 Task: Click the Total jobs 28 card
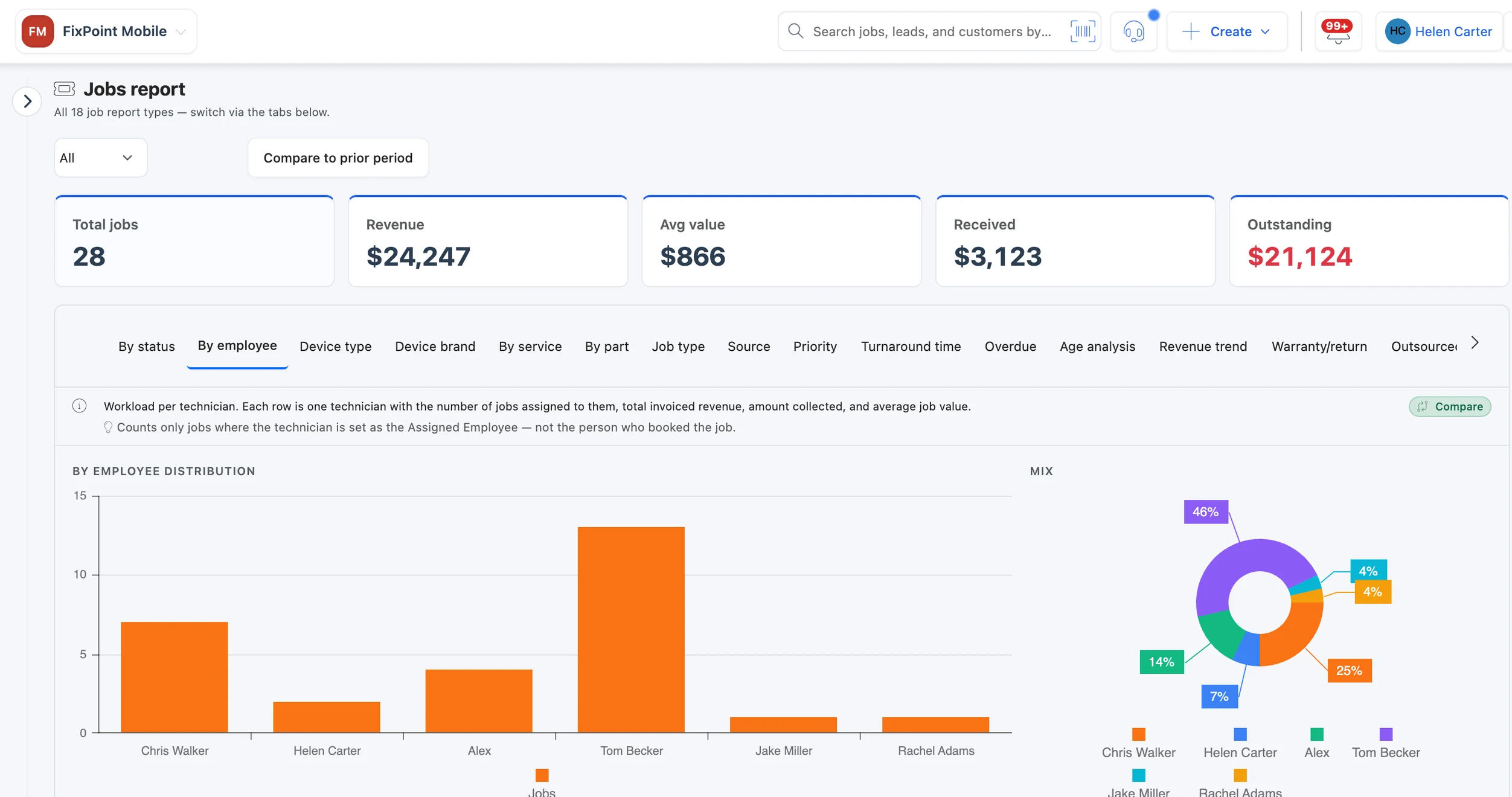[x=194, y=241]
